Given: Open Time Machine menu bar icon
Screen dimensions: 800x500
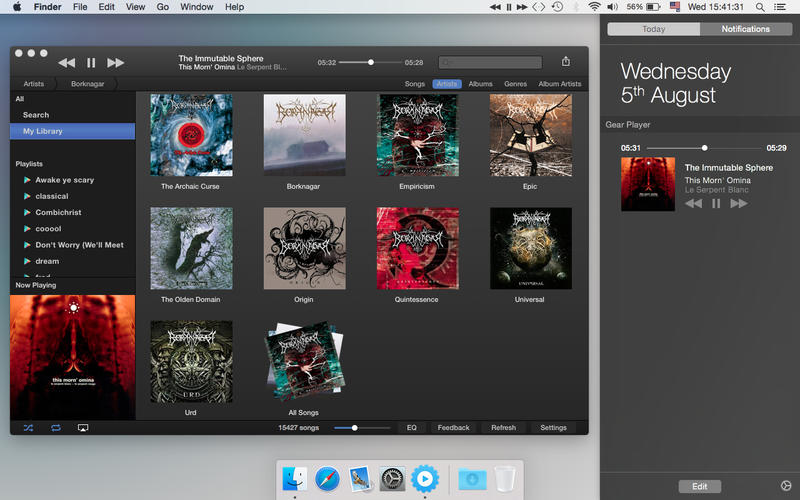Looking at the screenshot, I should (x=558, y=7).
